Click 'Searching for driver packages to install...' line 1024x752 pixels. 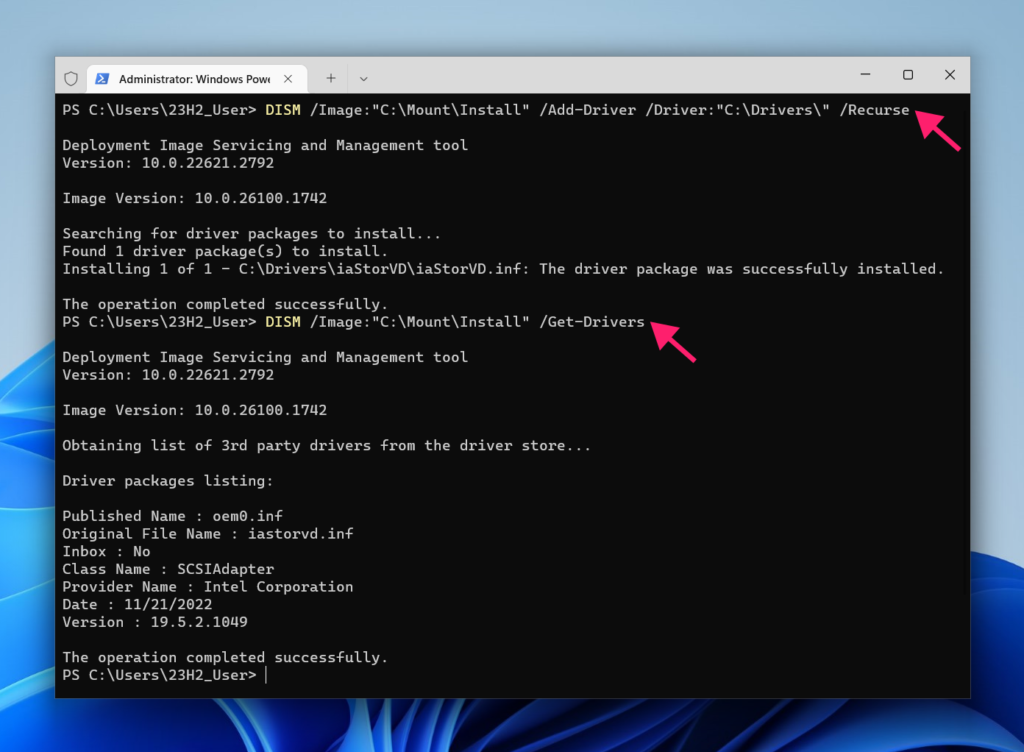pos(251,234)
